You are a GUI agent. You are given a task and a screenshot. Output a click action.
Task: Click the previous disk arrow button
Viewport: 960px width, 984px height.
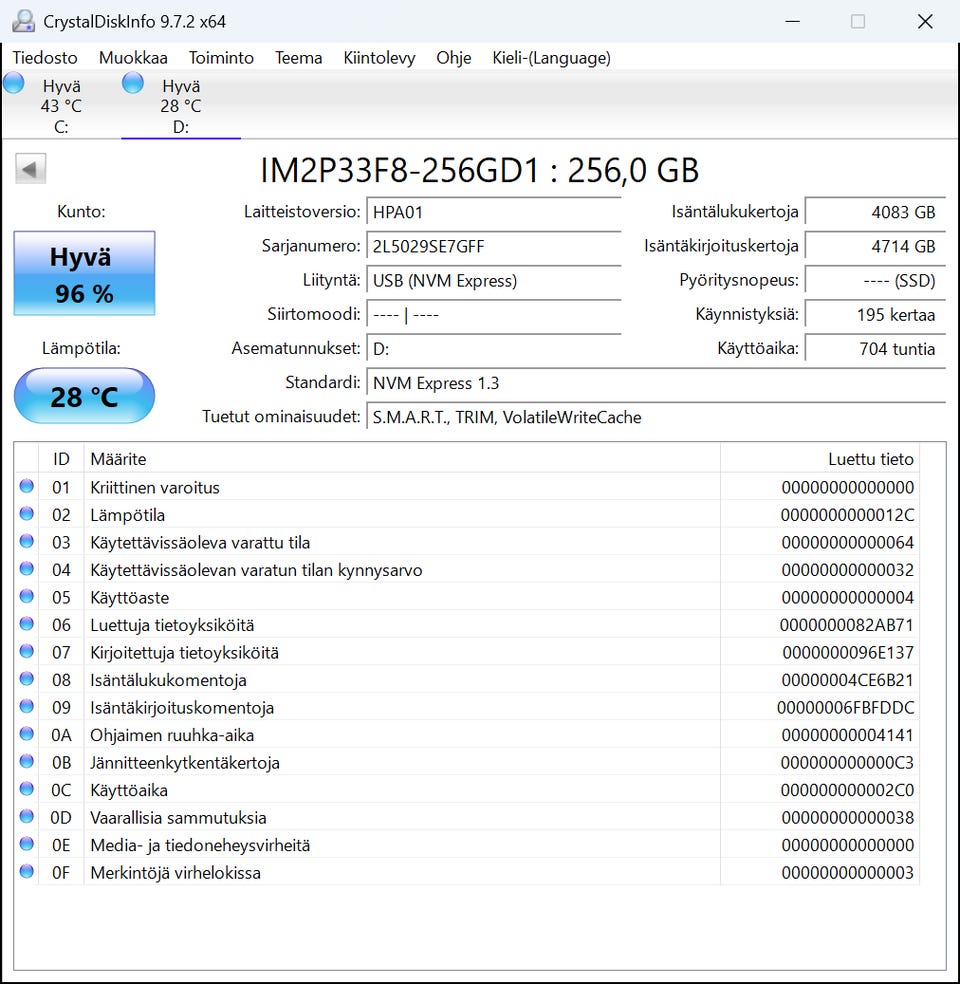pyautogui.click(x=30, y=169)
